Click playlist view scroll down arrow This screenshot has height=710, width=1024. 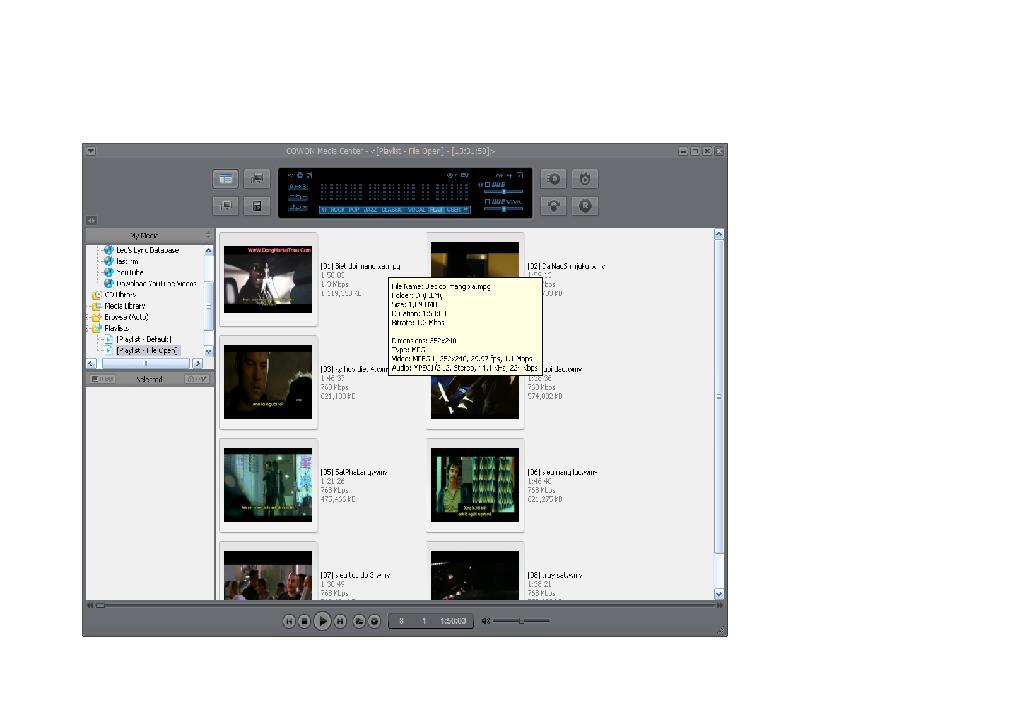[x=719, y=594]
